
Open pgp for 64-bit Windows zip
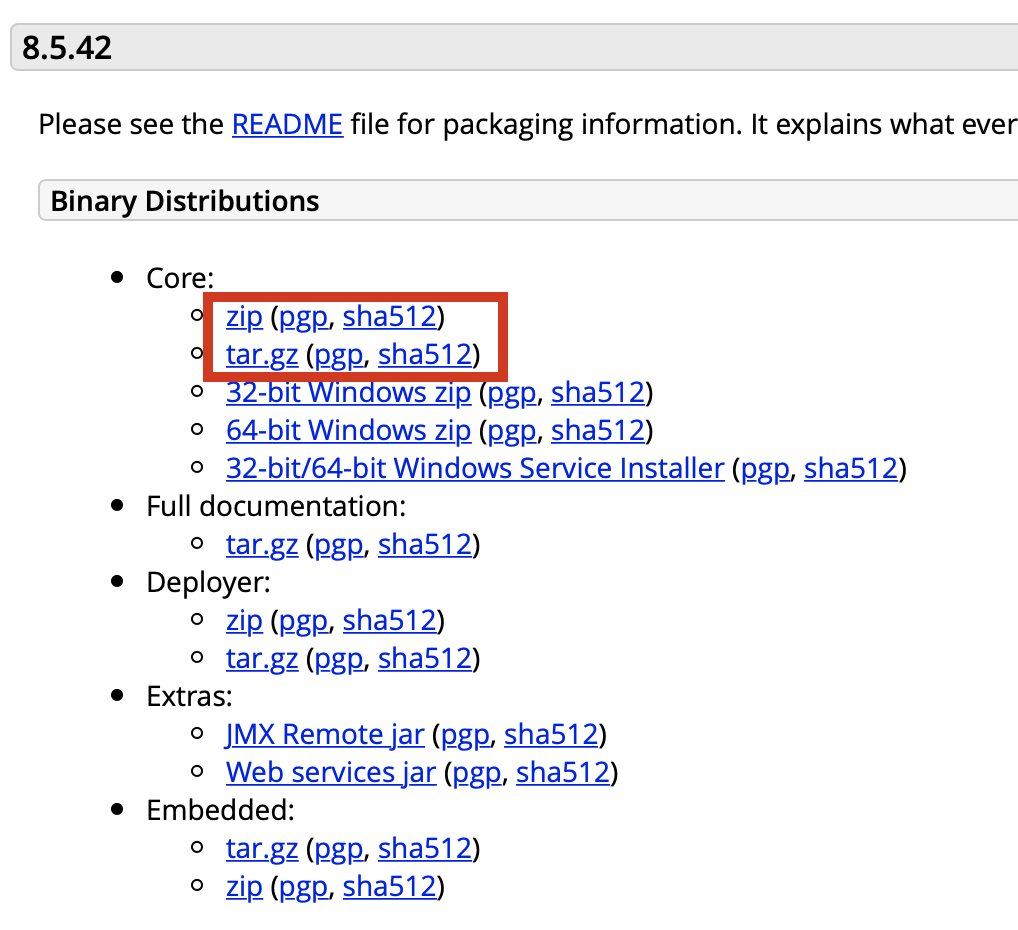512,431
